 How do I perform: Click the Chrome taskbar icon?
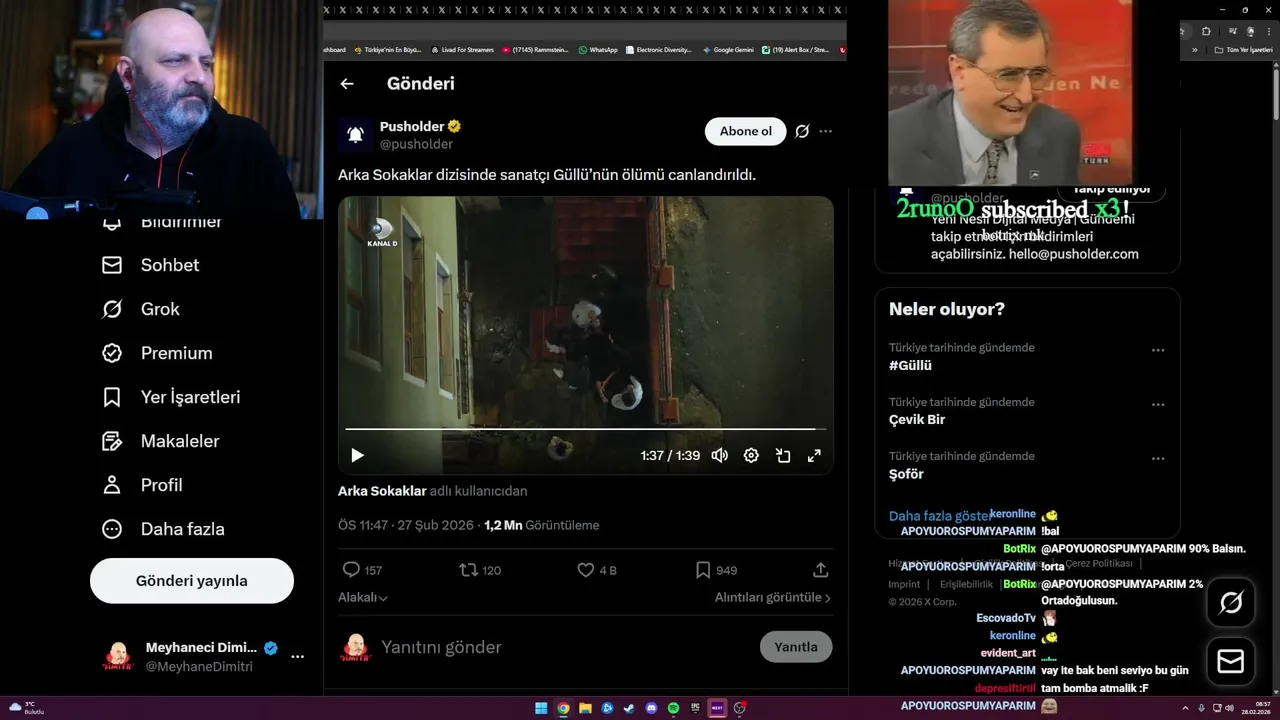pos(563,708)
